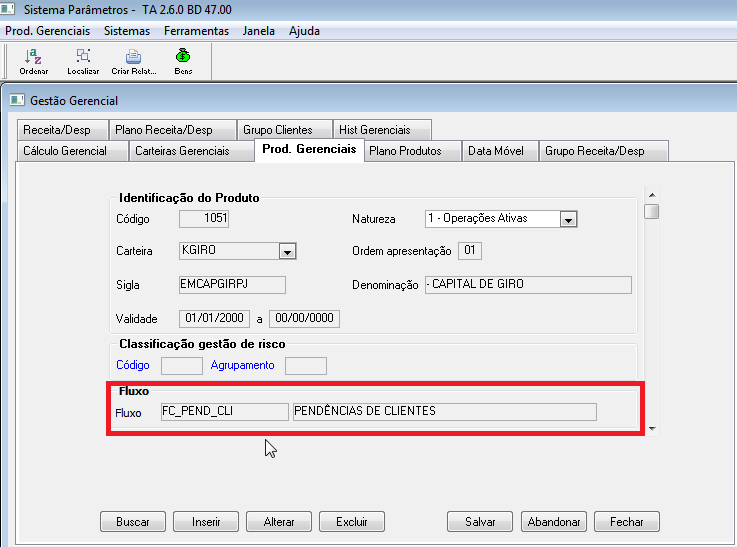Open the Ajuda menu

(304, 31)
